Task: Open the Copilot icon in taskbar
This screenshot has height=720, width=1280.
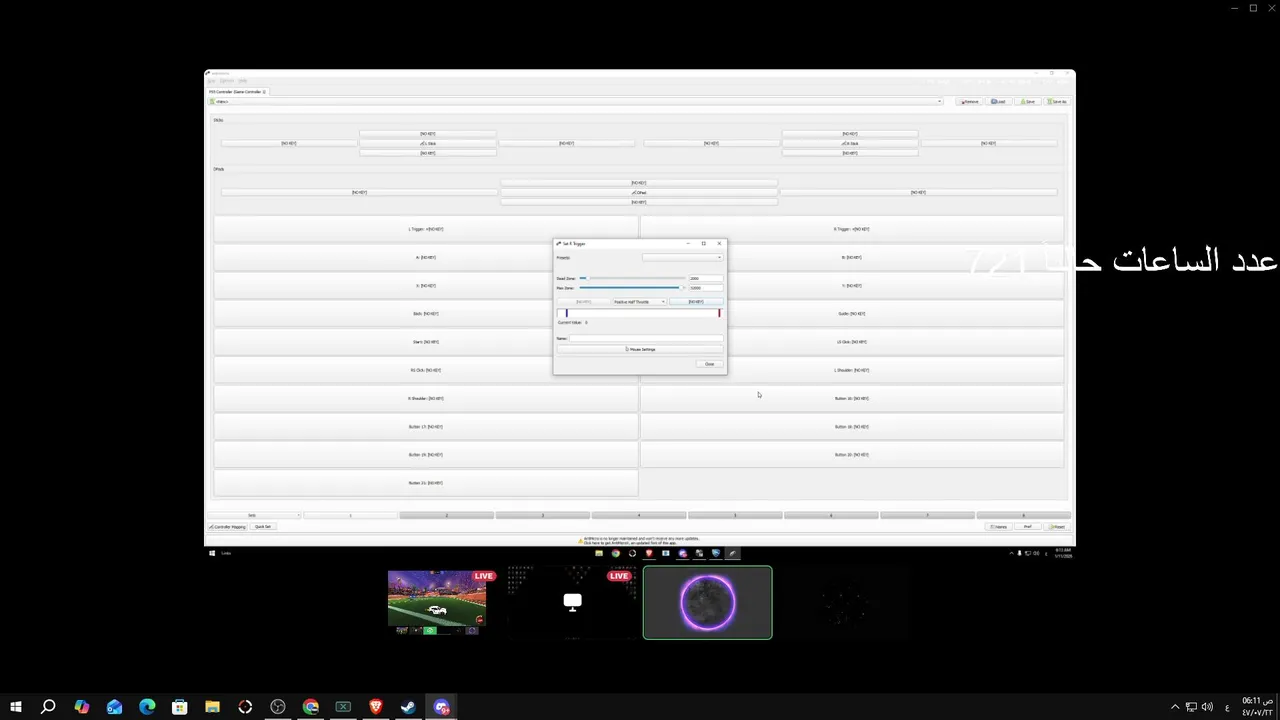Action: point(81,707)
